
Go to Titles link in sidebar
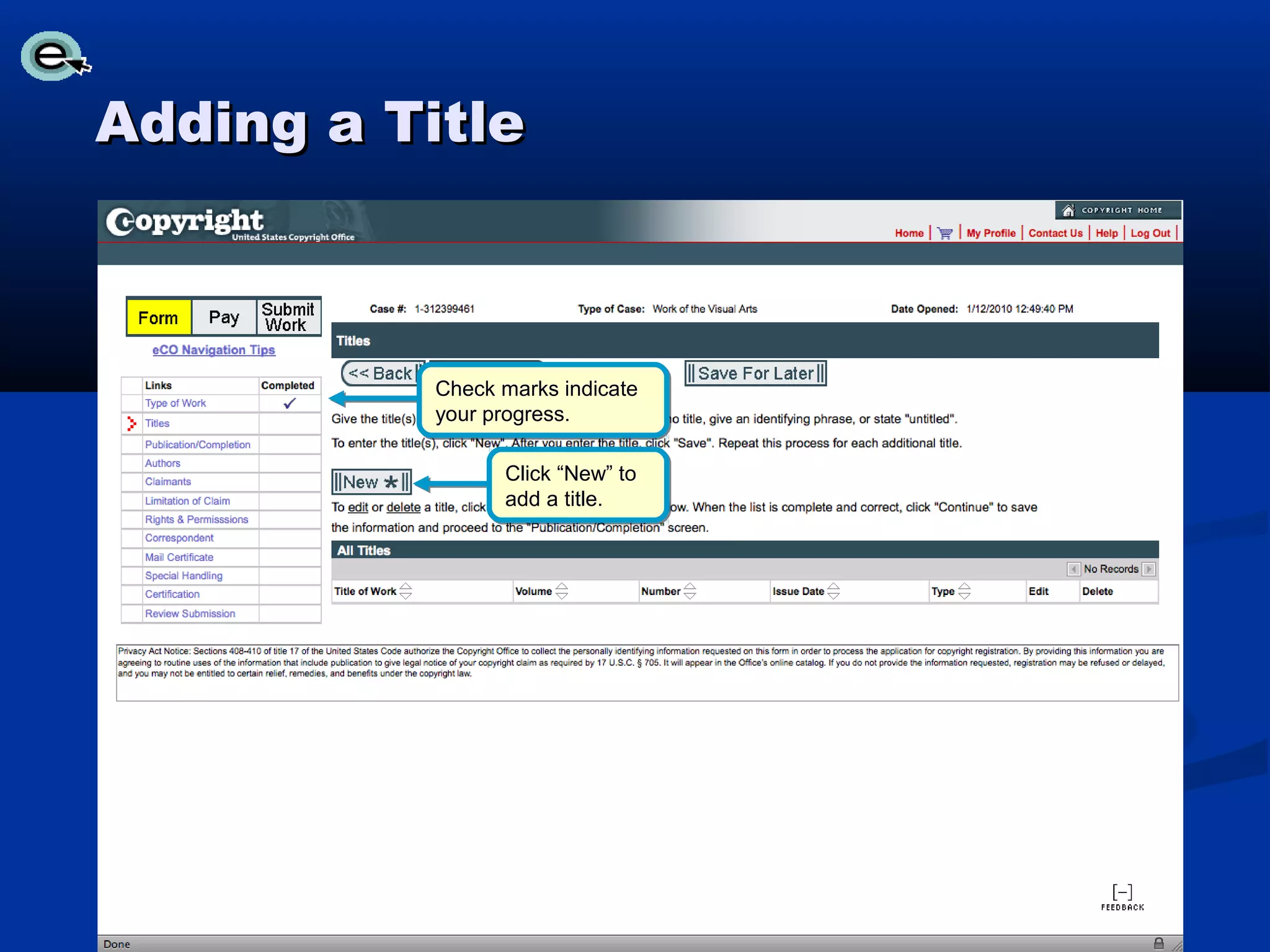157,424
